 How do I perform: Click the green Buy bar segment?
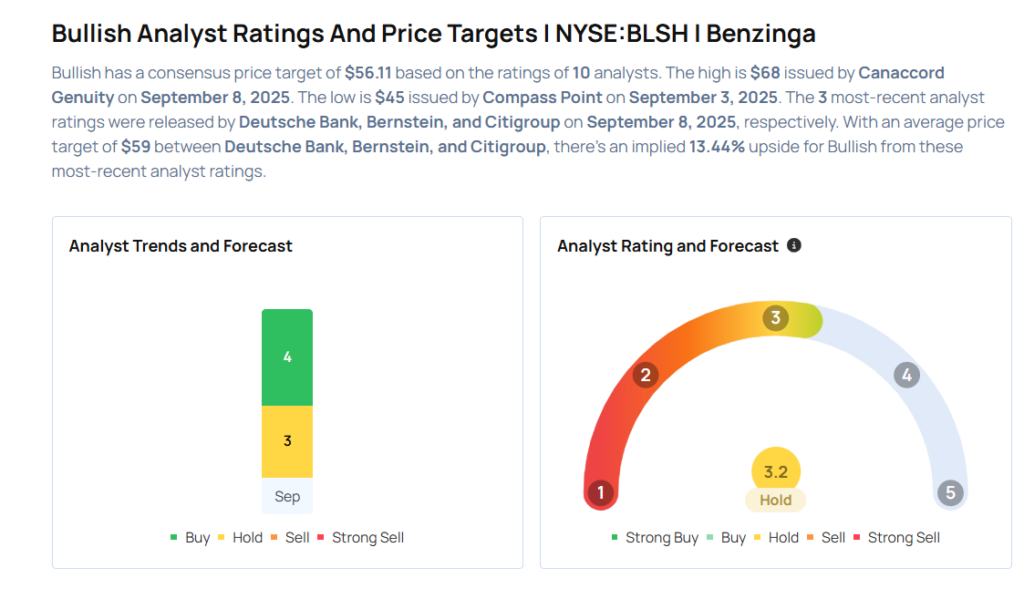287,357
